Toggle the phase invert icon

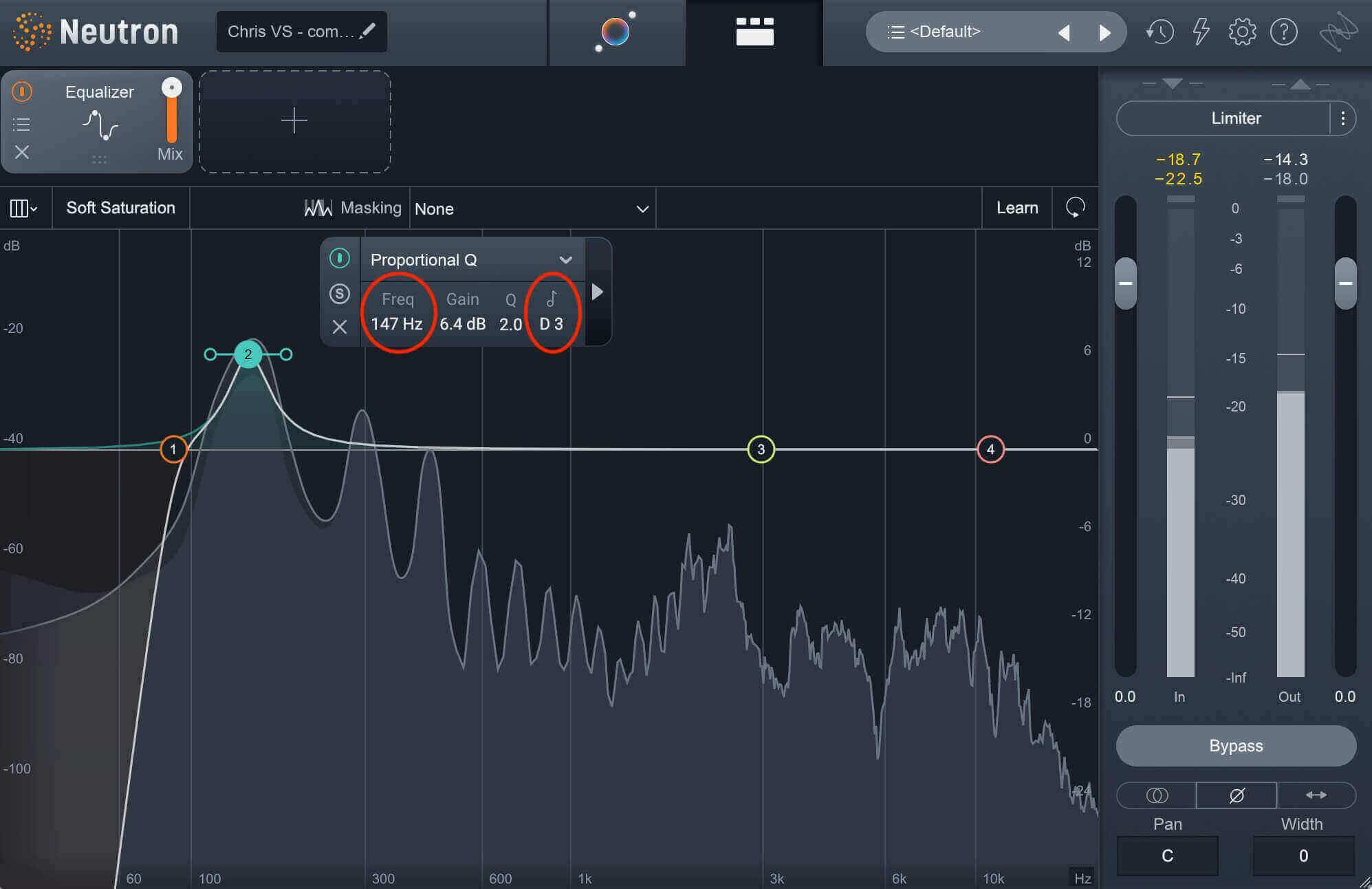1237,795
